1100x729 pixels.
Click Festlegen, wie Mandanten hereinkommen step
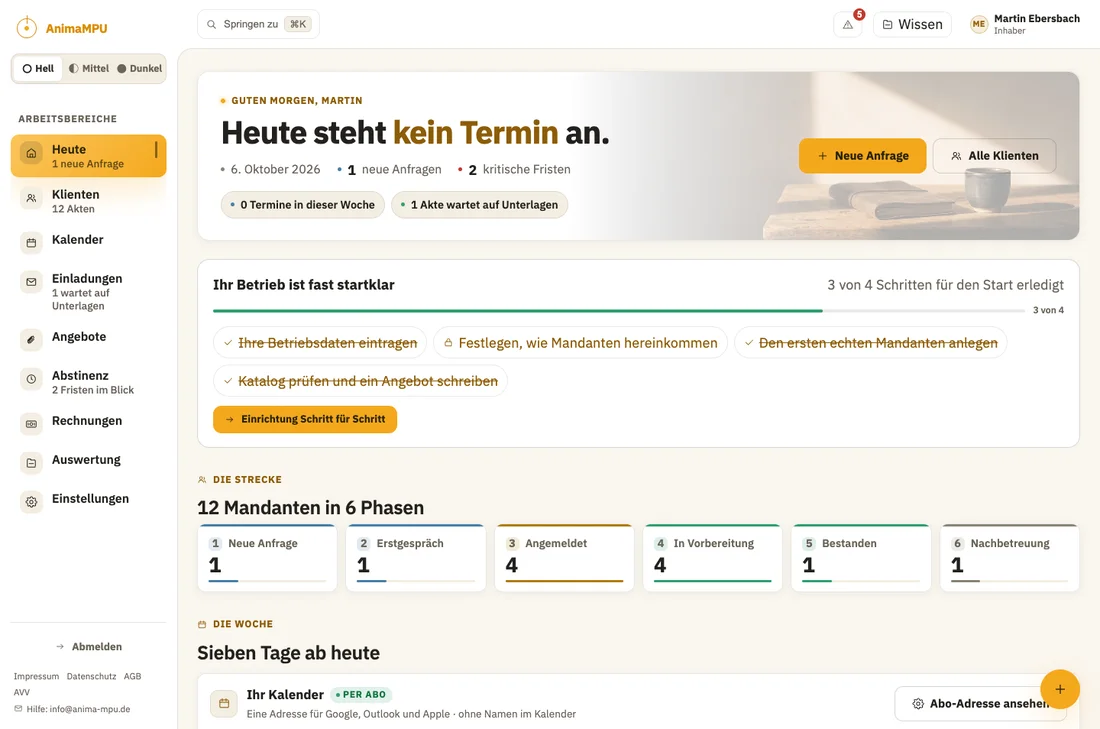(580, 342)
